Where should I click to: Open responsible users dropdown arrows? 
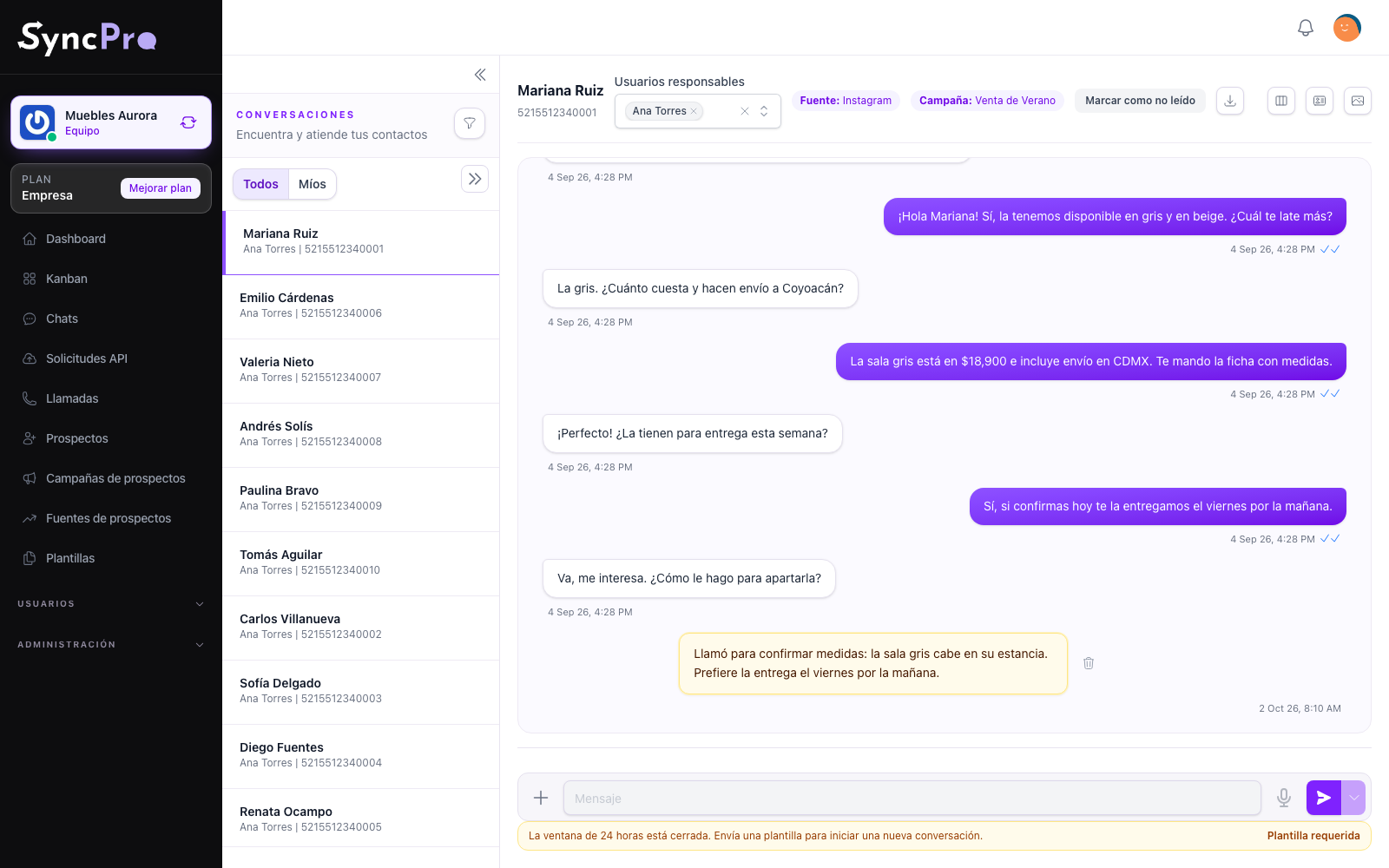764,111
